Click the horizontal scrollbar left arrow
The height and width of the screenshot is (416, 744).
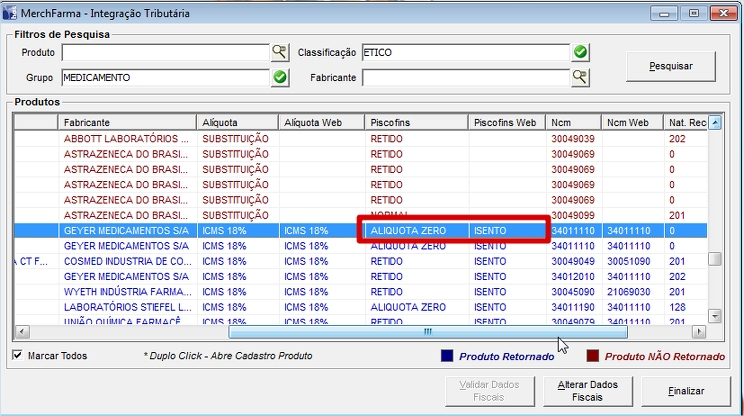tap(19, 332)
